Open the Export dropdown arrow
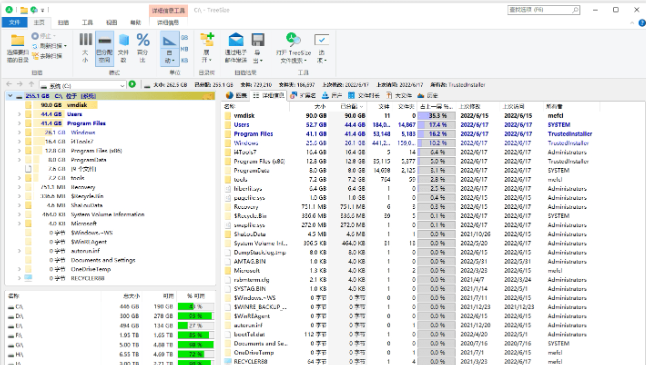This screenshot has width=646, height=365. point(261,61)
